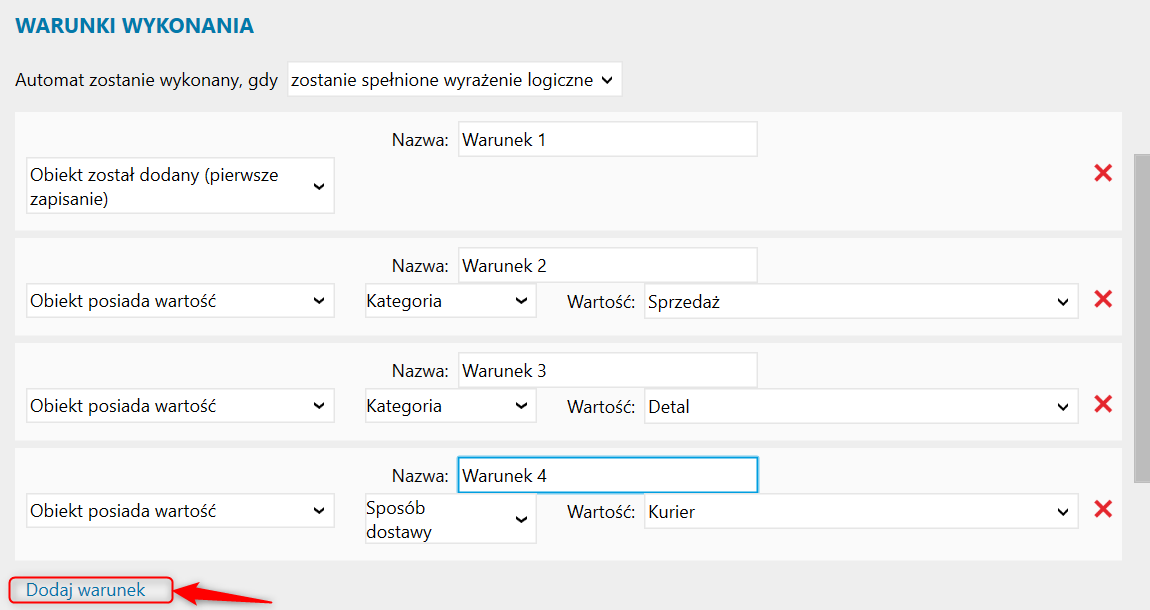Delete Warunek 1 with red X
Viewport: 1150px width, 610px height.
click(x=1103, y=173)
